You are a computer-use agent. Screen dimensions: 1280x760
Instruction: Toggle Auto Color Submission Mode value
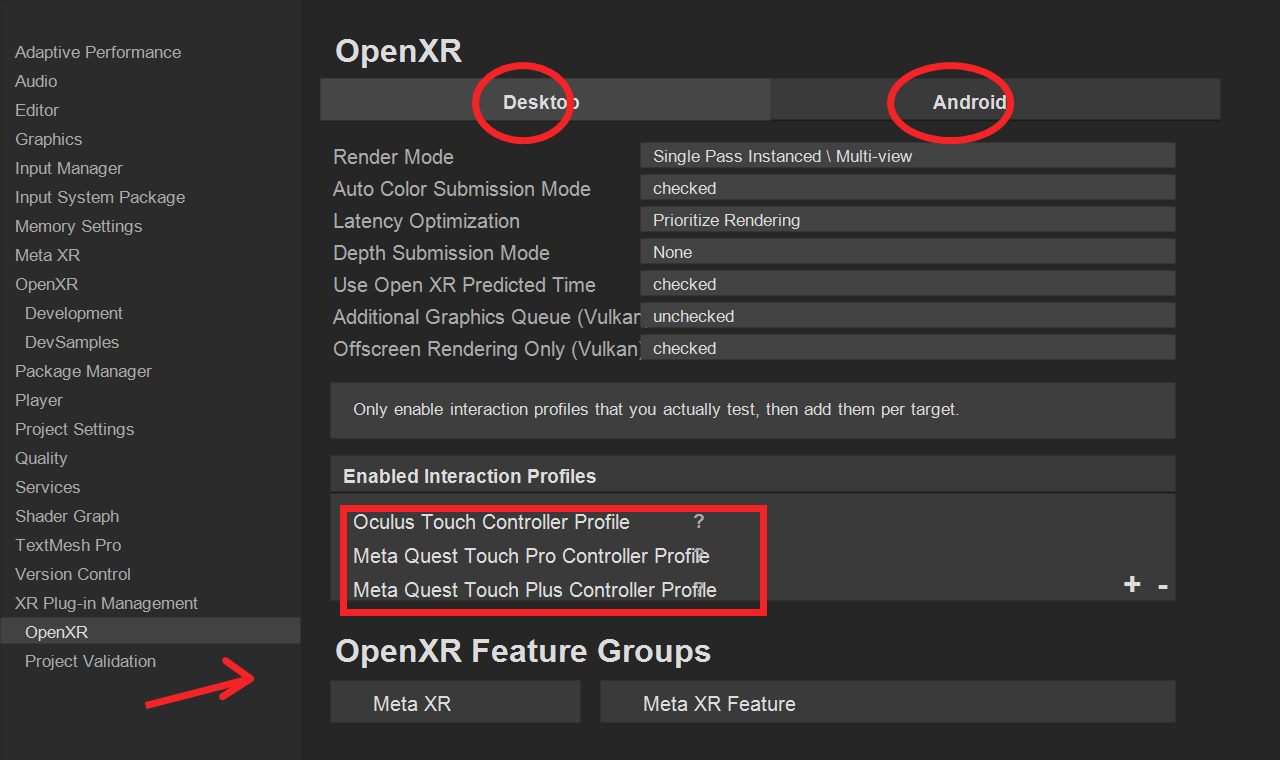(907, 188)
